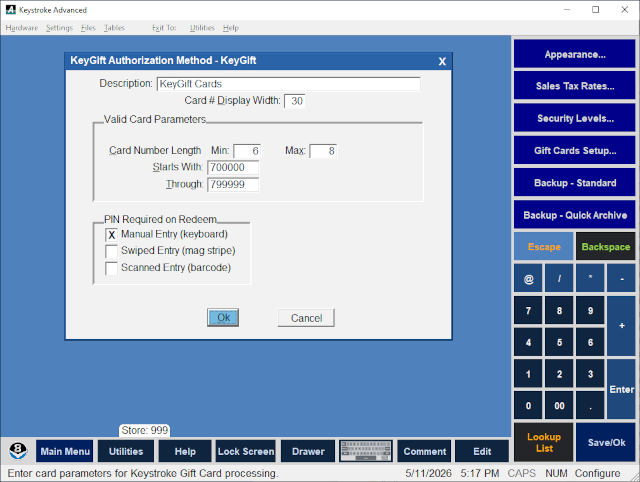640x482 pixels.
Task: Enable Swiped Entry (mag stripe) checkbox
Action: (111, 251)
